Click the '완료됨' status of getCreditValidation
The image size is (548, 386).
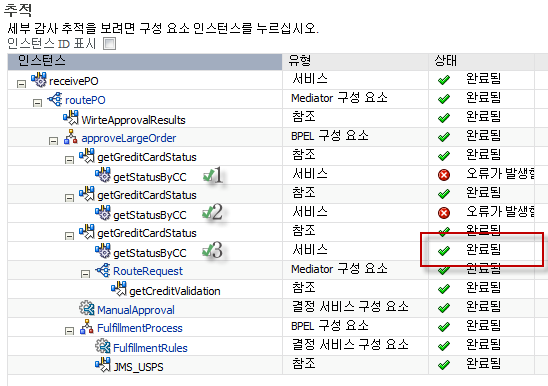[x=484, y=287]
